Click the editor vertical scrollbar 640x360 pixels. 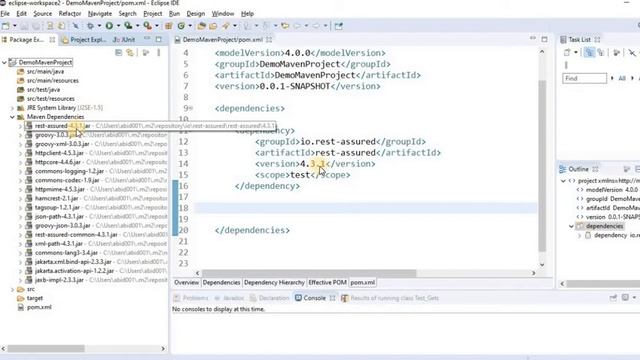click(542, 165)
